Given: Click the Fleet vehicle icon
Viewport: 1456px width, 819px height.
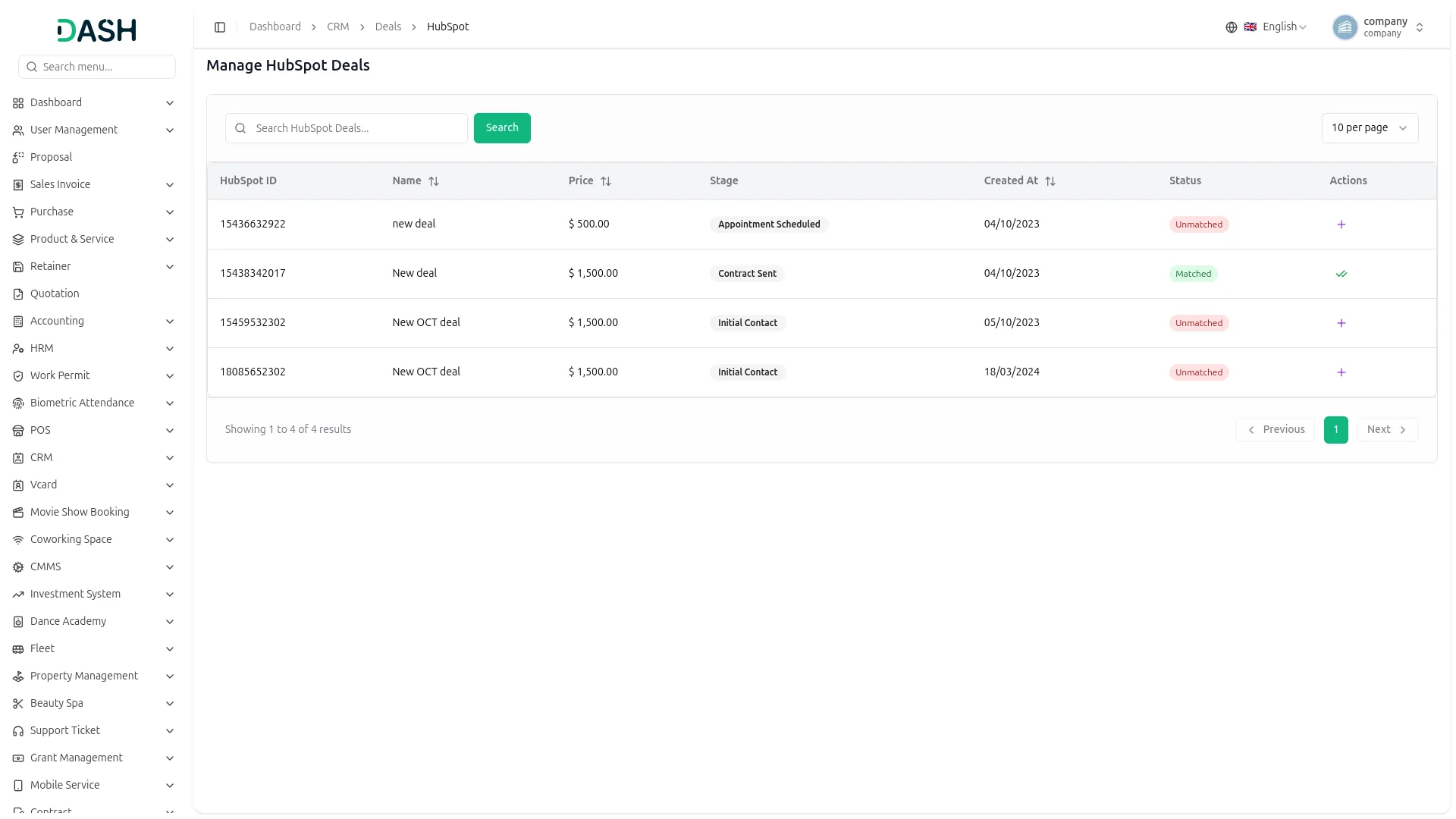Looking at the screenshot, I should (18, 649).
